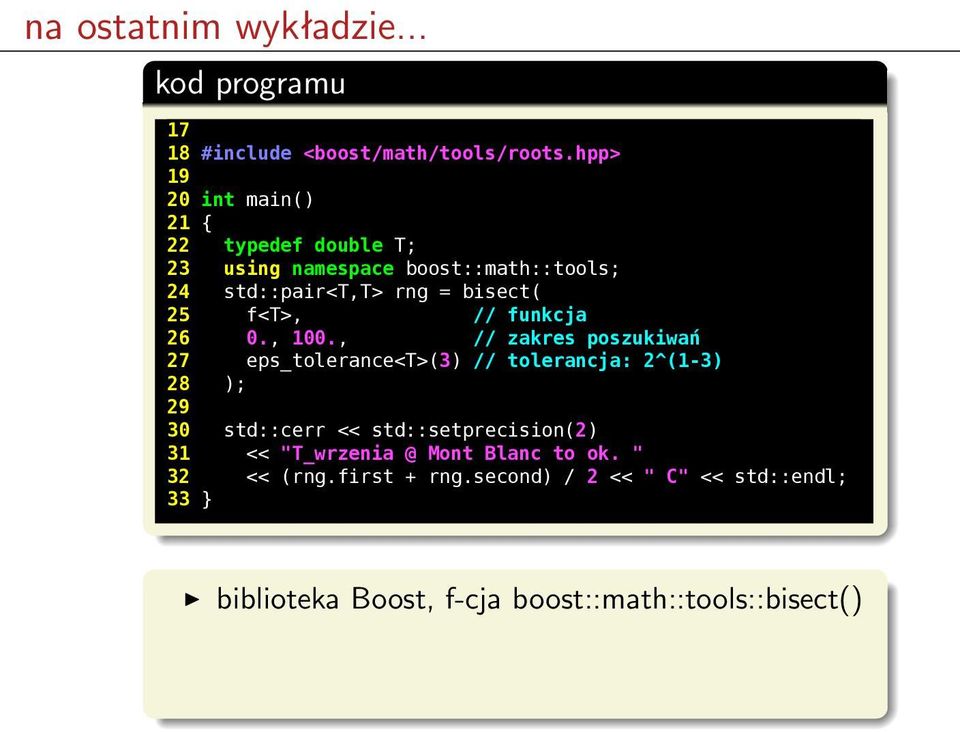Click line number 20 in the gutter

pos(178,200)
